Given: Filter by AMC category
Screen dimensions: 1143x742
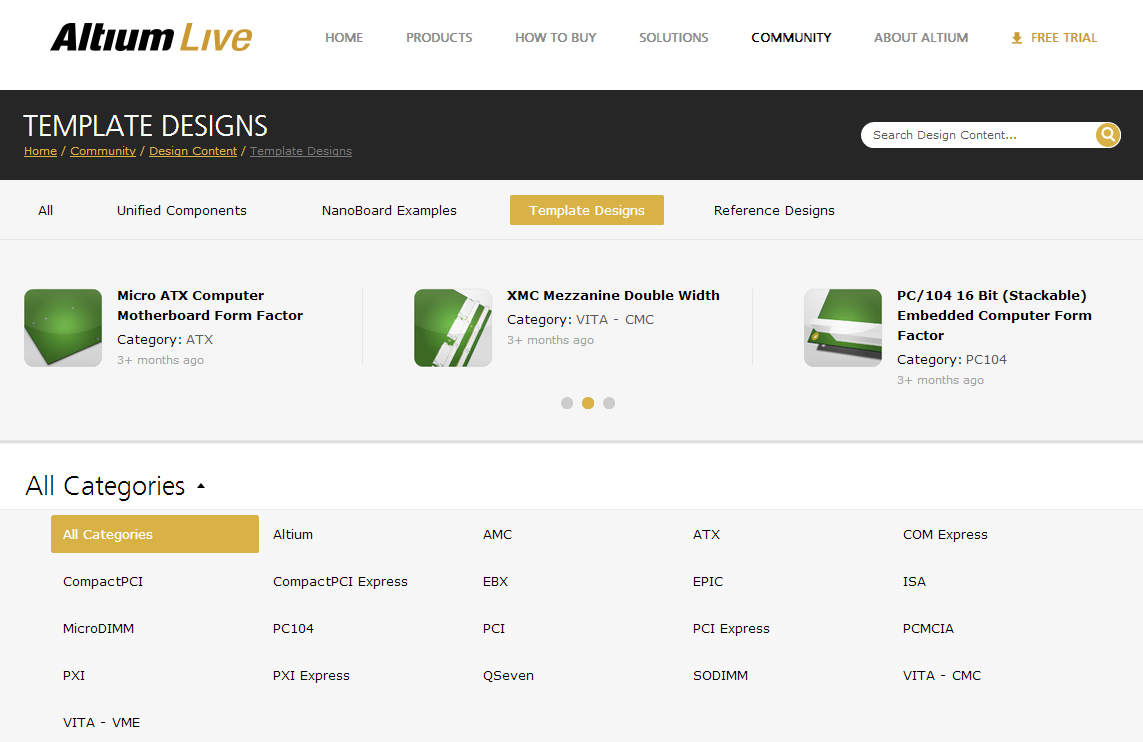Looking at the screenshot, I should pos(497,534).
